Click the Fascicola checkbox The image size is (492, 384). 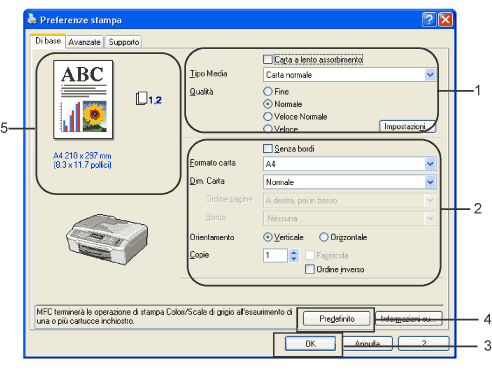coord(310,255)
